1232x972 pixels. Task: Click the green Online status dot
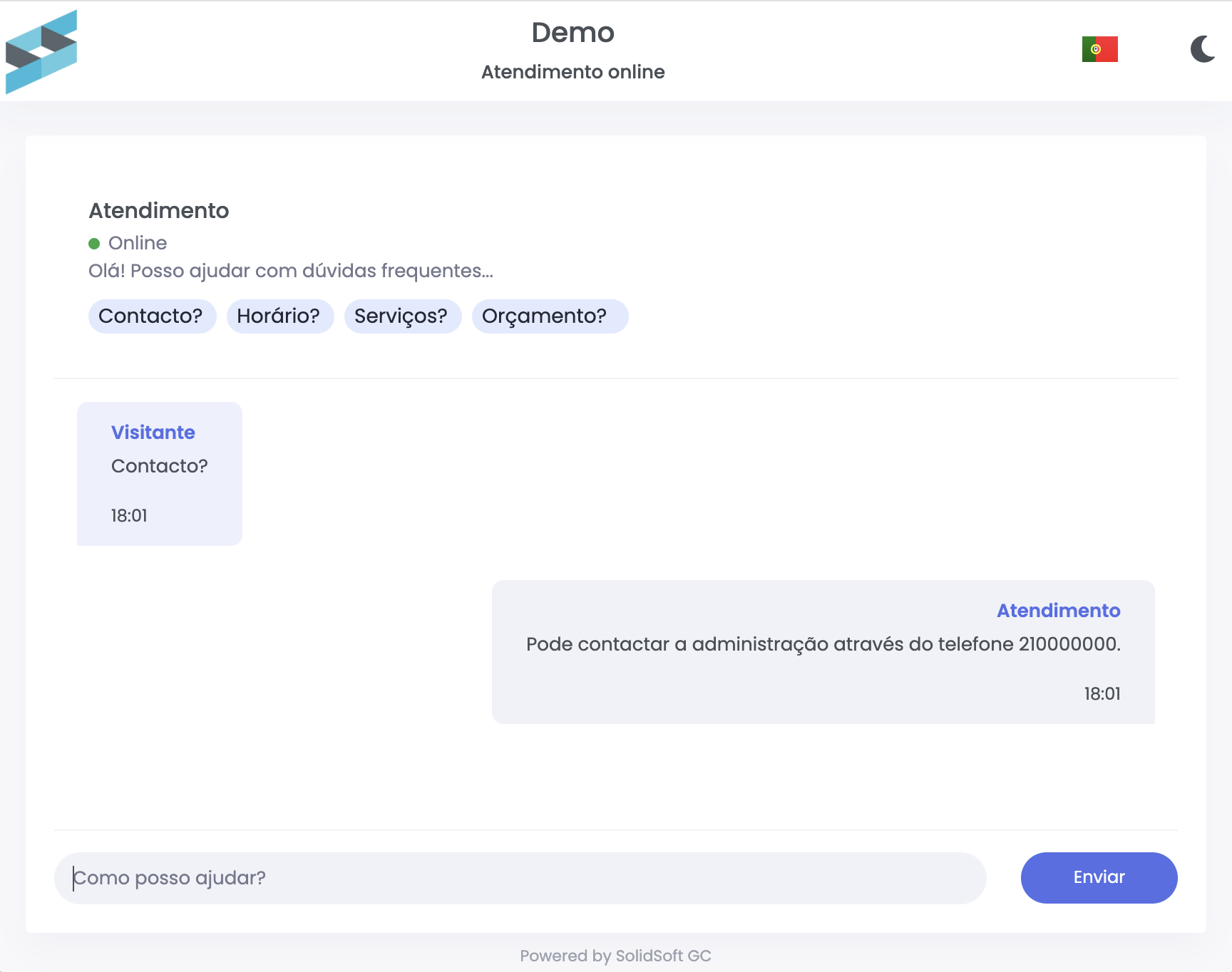(x=95, y=243)
